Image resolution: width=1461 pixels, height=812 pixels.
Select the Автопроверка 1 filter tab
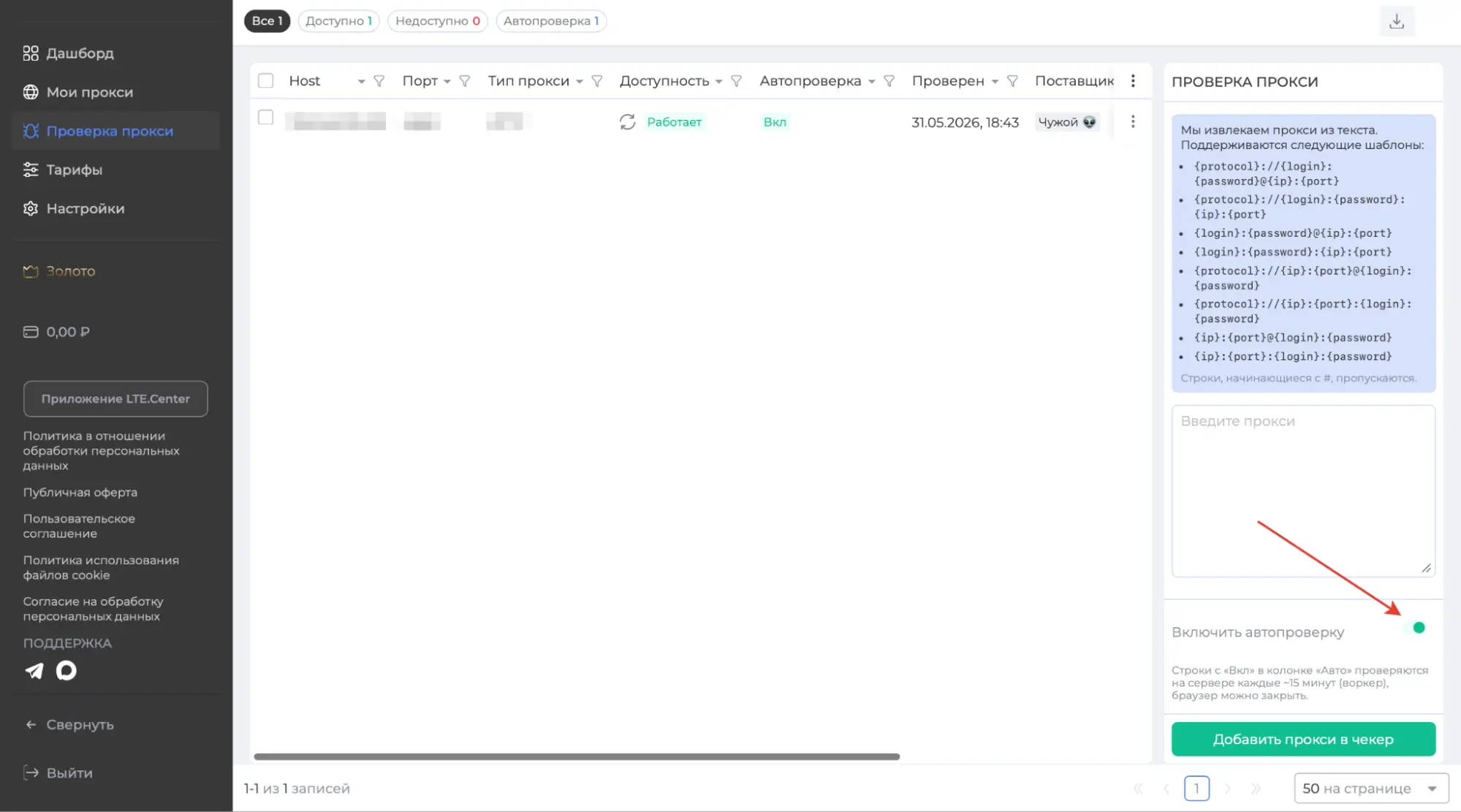click(x=551, y=21)
